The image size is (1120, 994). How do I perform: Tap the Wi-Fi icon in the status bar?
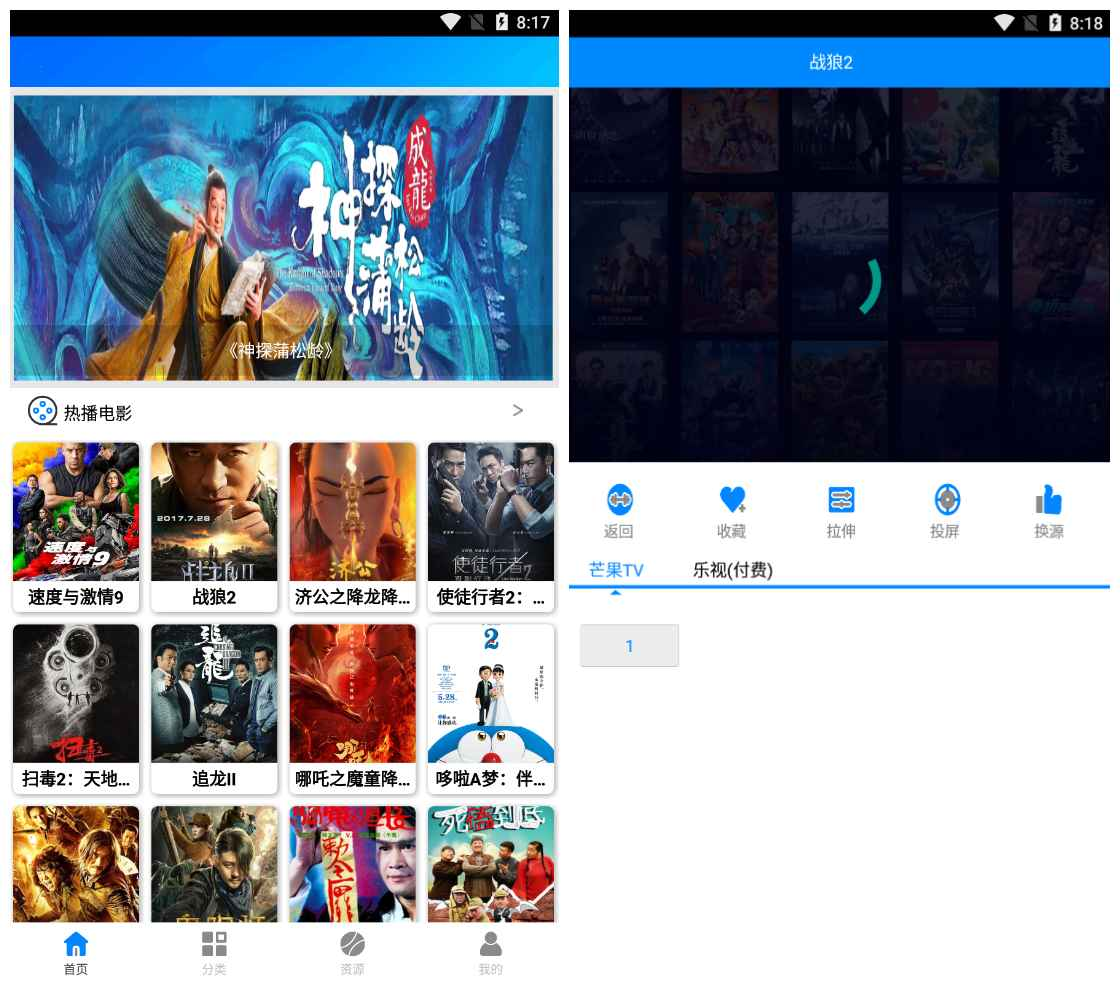(448, 20)
